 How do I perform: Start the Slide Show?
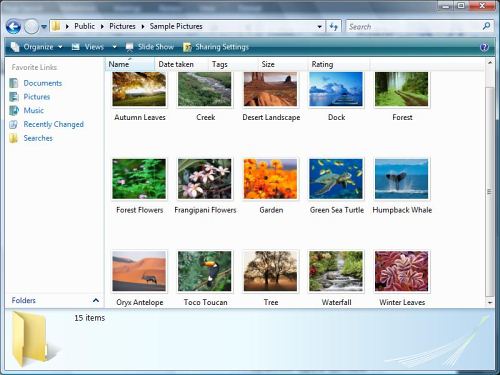click(x=149, y=47)
